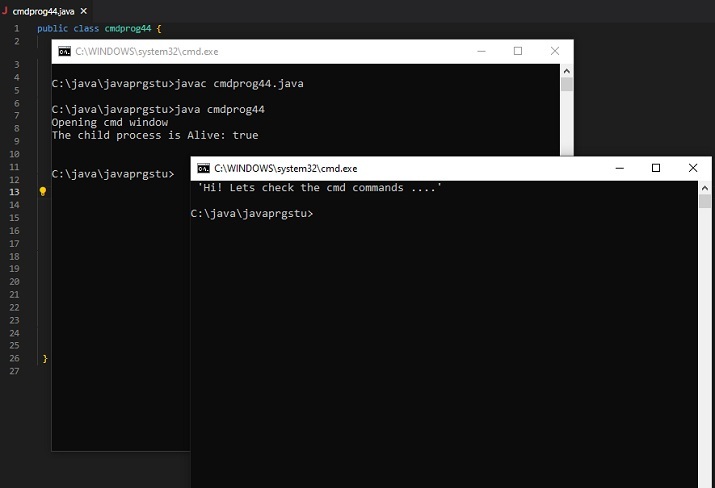Screen dimensions: 715x488
Task: Close the front cmd.exe window
Action: point(693,168)
